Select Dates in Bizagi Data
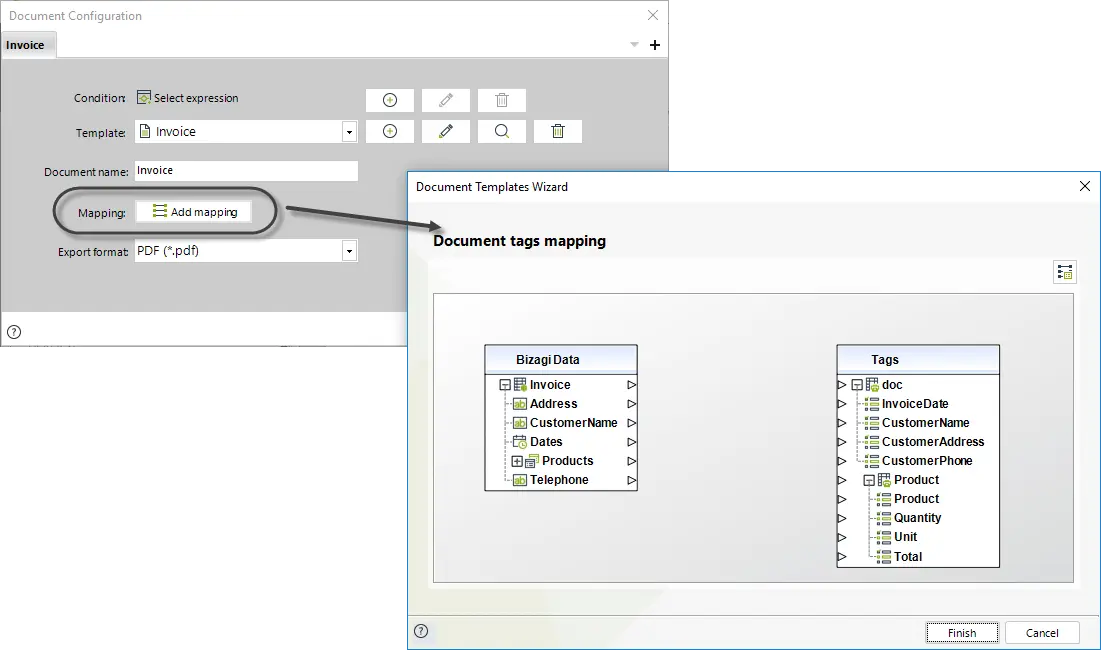The width and height of the screenshot is (1101, 650). (546, 442)
